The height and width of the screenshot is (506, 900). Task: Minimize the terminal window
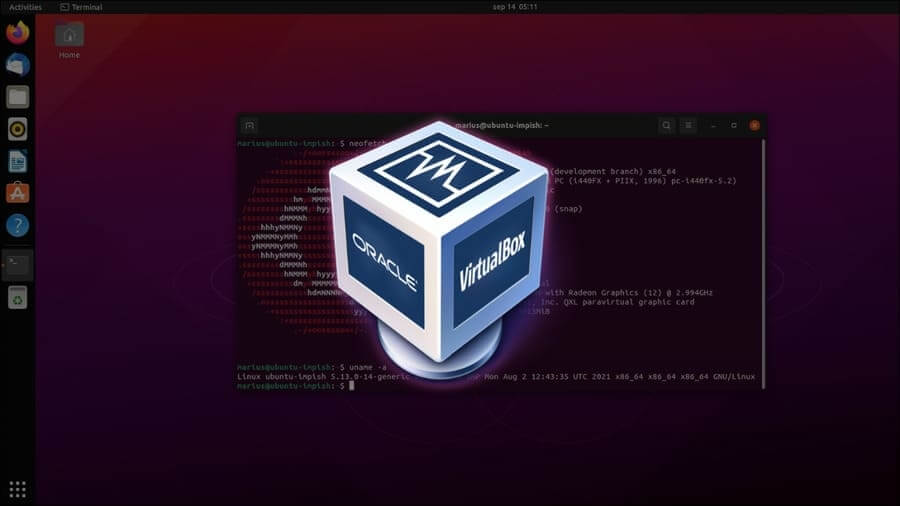point(713,126)
